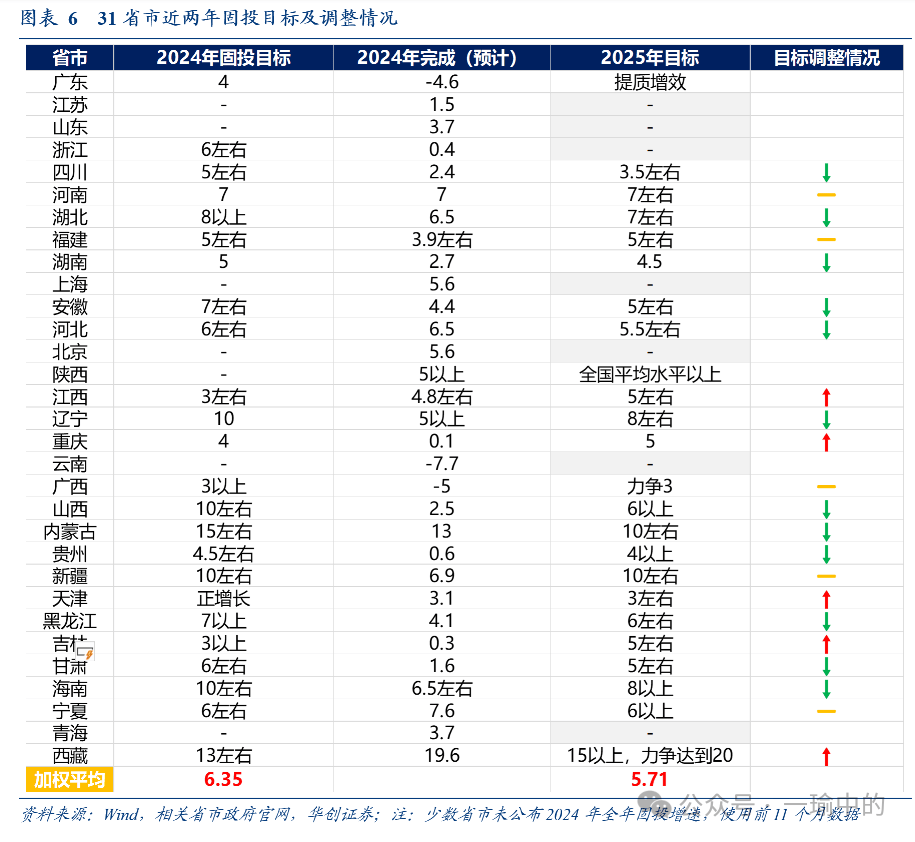
Task: Click the red up arrow for 江西
Action: coord(825,396)
